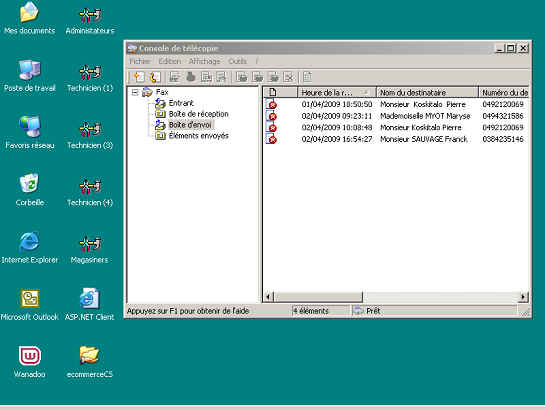Select the Mademoiselle MYOT Maryse fax entry

(395, 116)
